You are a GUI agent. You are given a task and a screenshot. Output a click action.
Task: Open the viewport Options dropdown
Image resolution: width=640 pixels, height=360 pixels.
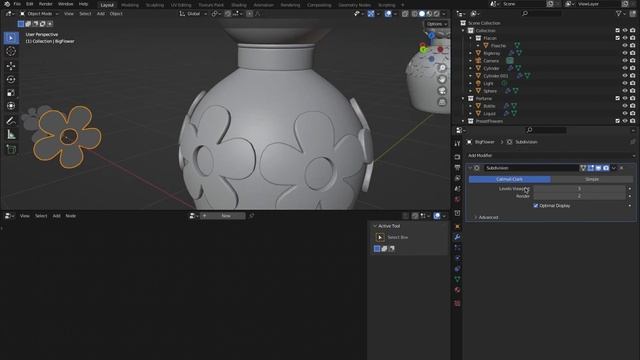(x=436, y=24)
